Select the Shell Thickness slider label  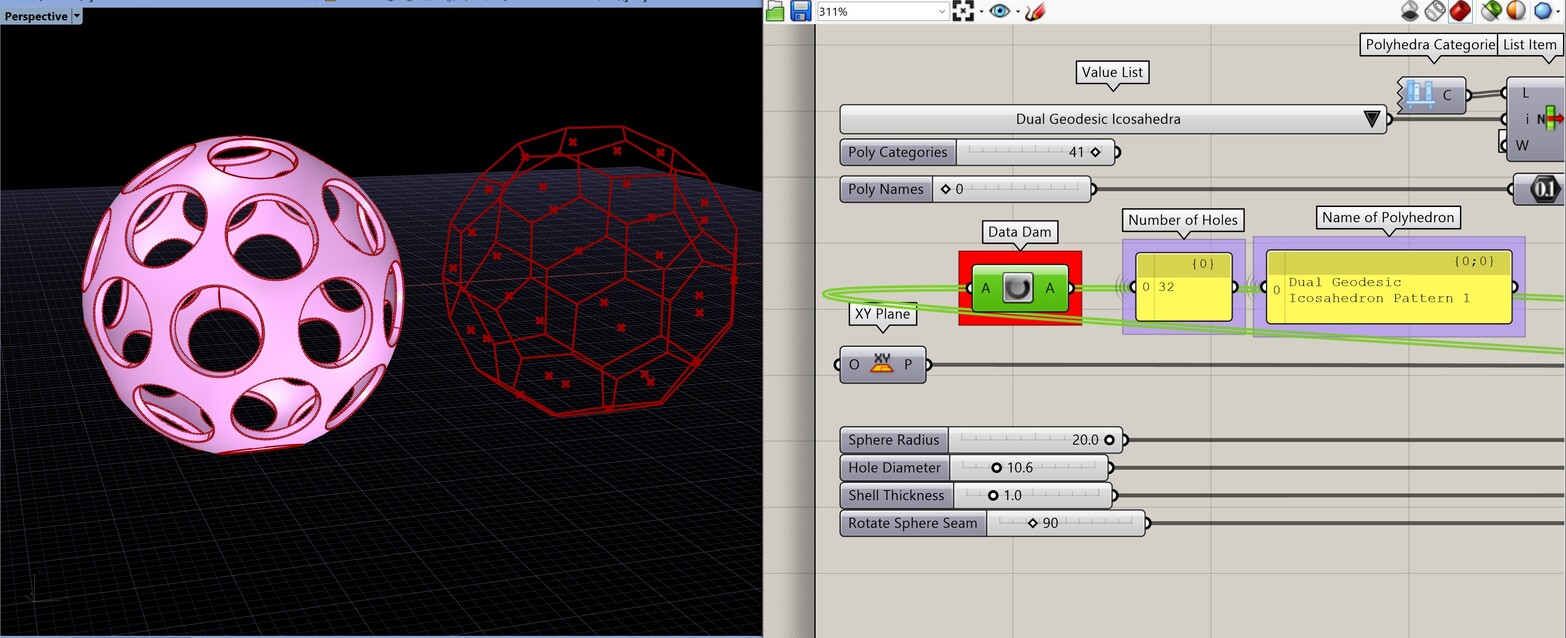(x=896, y=495)
